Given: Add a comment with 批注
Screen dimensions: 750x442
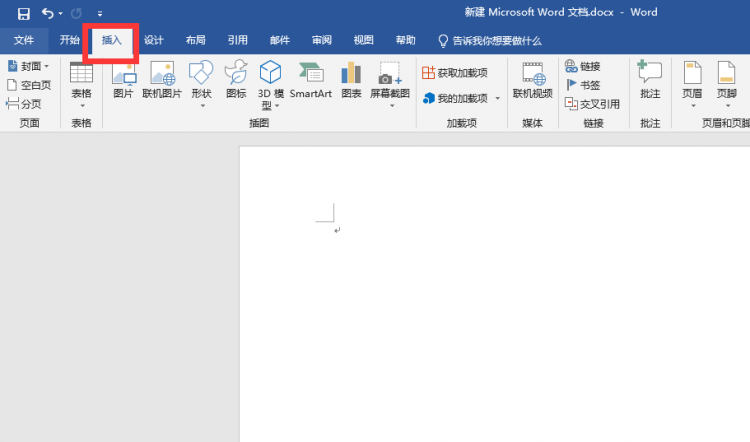Looking at the screenshot, I should (x=650, y=80).
